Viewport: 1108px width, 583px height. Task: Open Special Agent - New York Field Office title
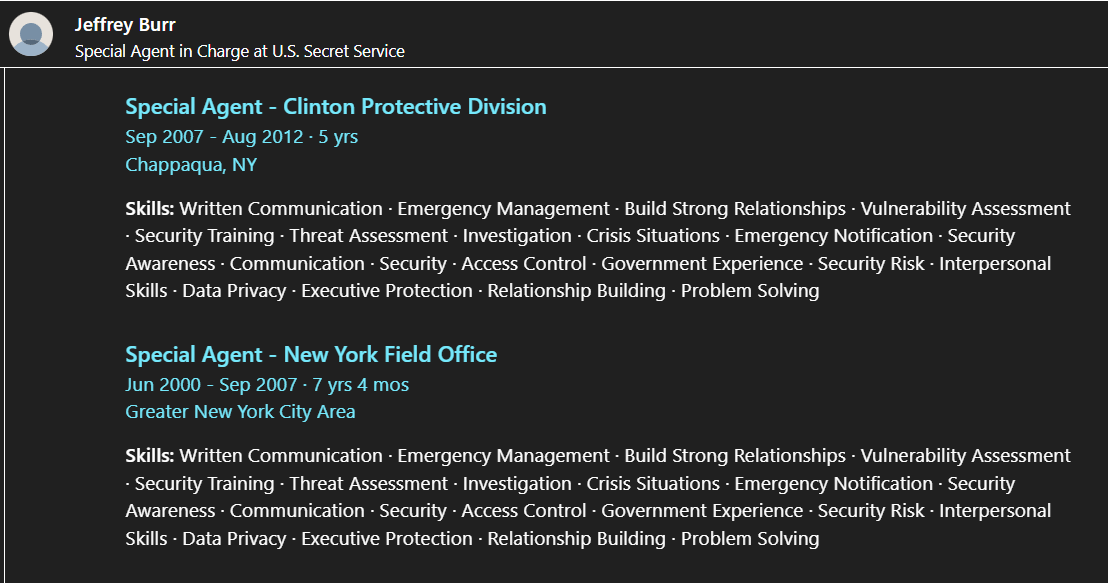311,355
